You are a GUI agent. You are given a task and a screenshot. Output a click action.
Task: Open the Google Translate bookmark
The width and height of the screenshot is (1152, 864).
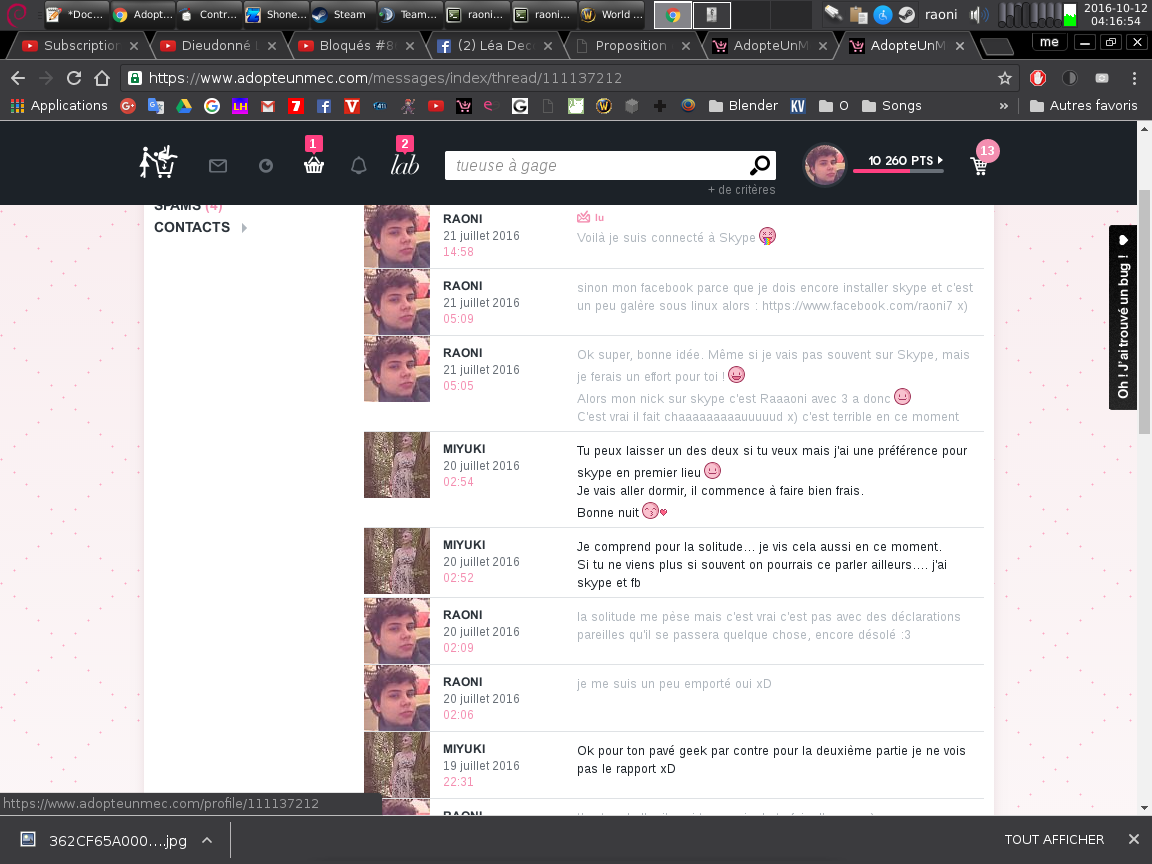pyautogui.click(x=156, y=106)
